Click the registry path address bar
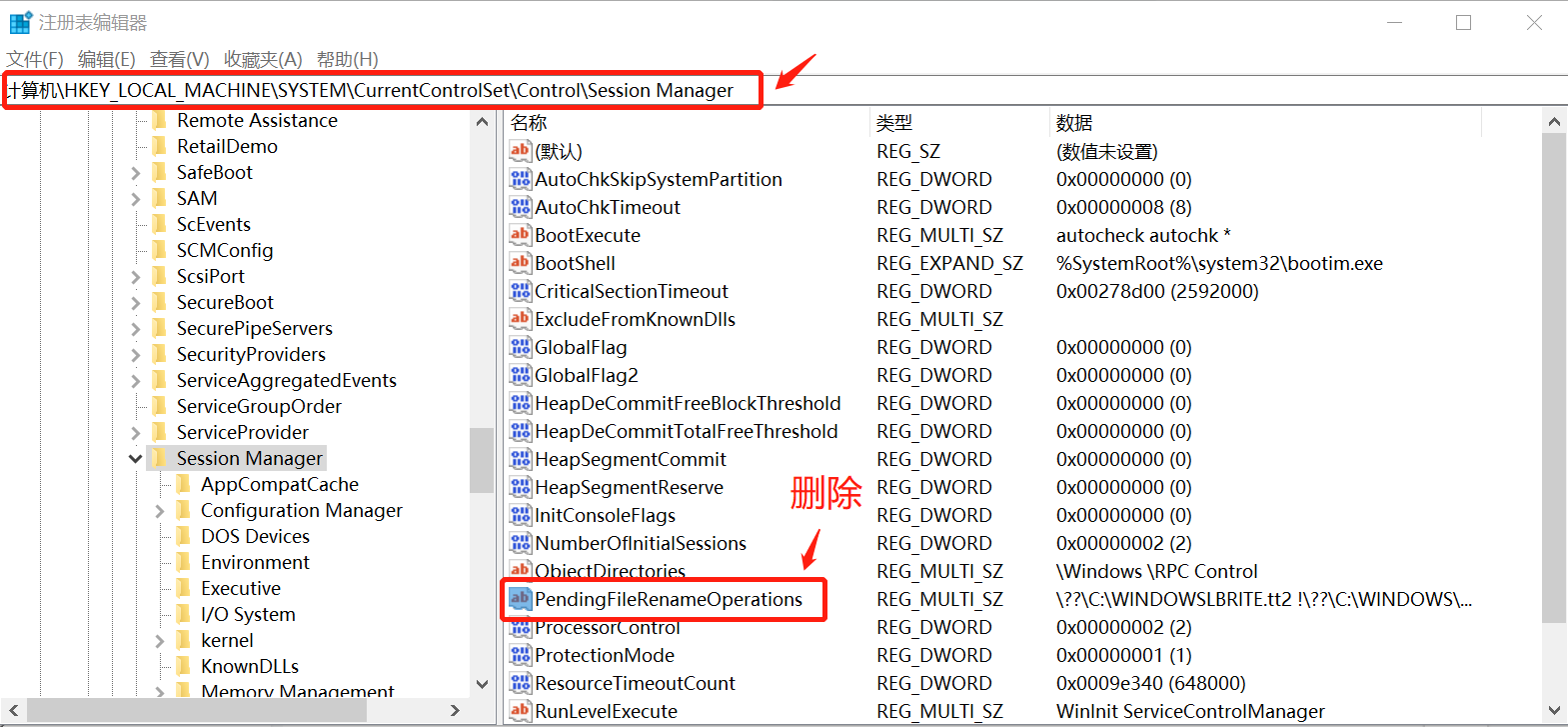 click(784, 90)
